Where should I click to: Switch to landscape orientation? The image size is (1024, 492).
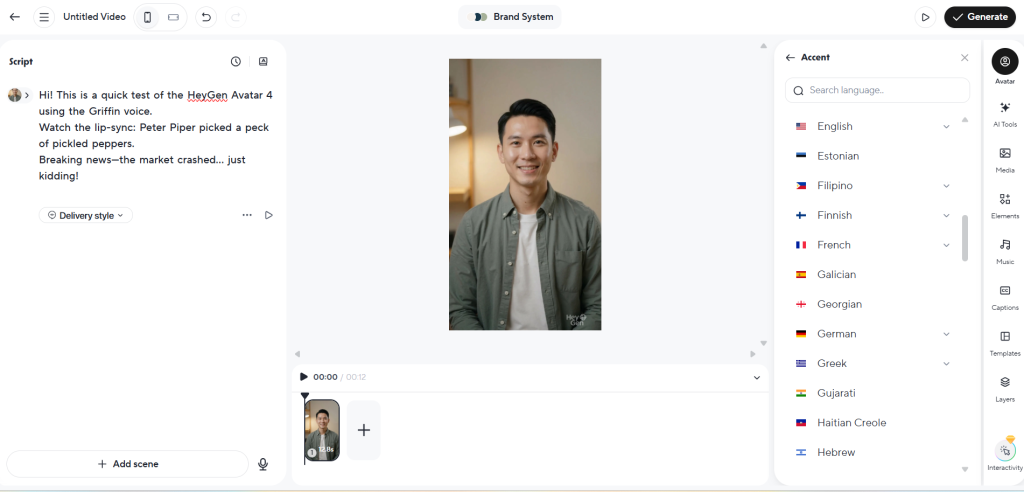click(x=173, y=17)
